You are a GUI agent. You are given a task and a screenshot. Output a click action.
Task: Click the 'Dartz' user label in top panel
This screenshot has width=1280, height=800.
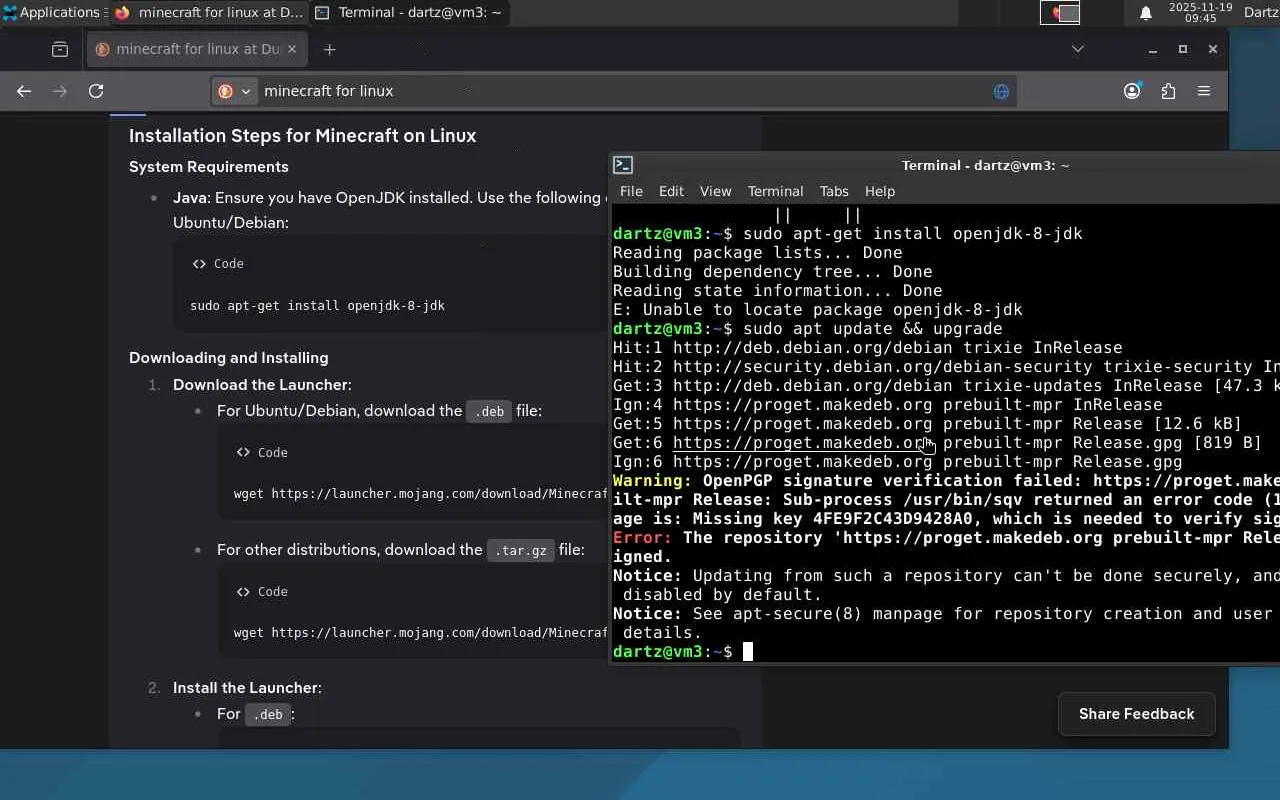click(1261, 13)
